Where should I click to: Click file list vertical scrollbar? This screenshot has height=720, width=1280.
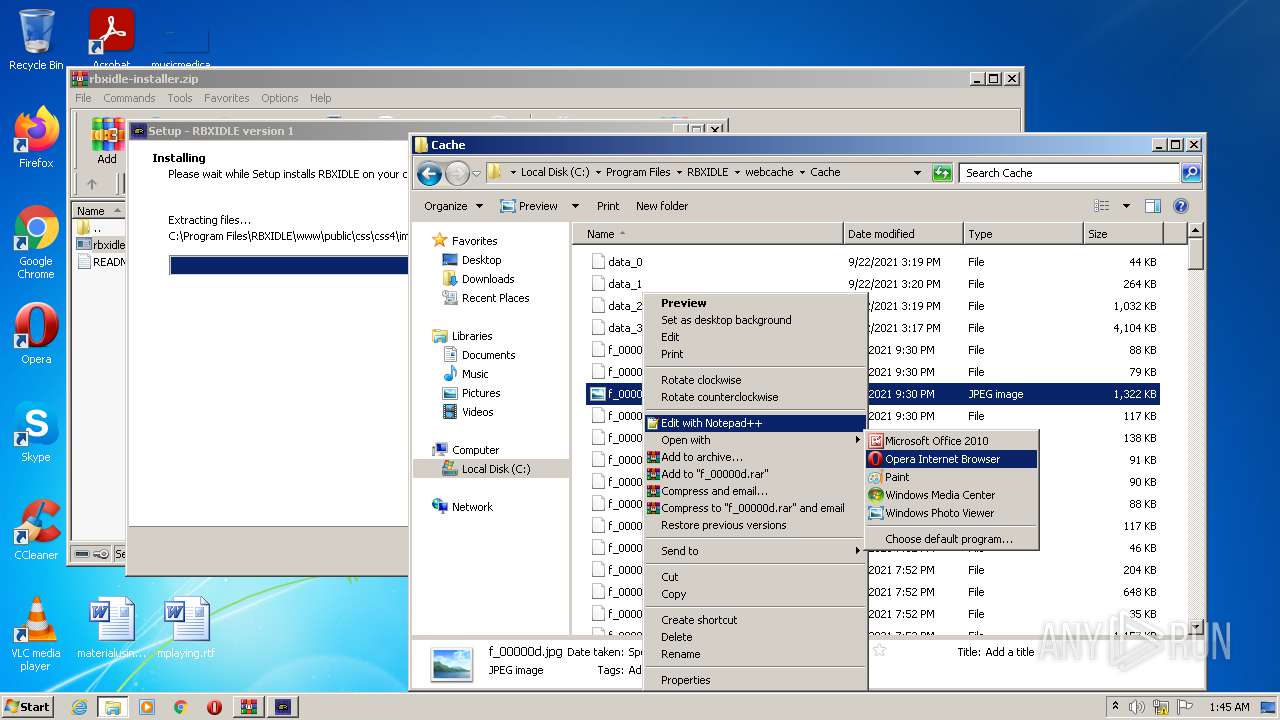[x=1195, y=428]
